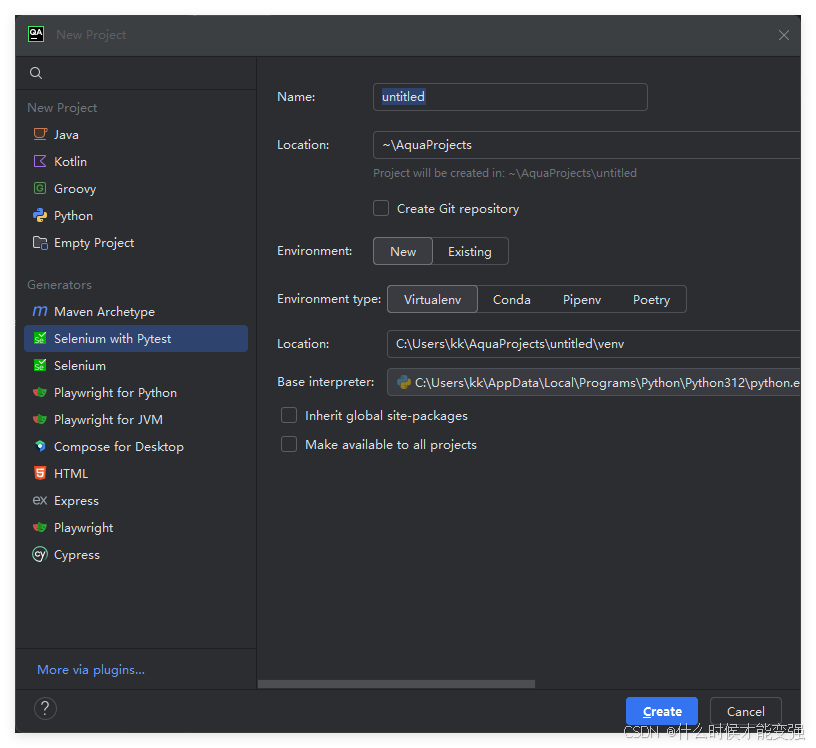
Task: Open the Base interpreter combo box
Action: tap(594, 383)
